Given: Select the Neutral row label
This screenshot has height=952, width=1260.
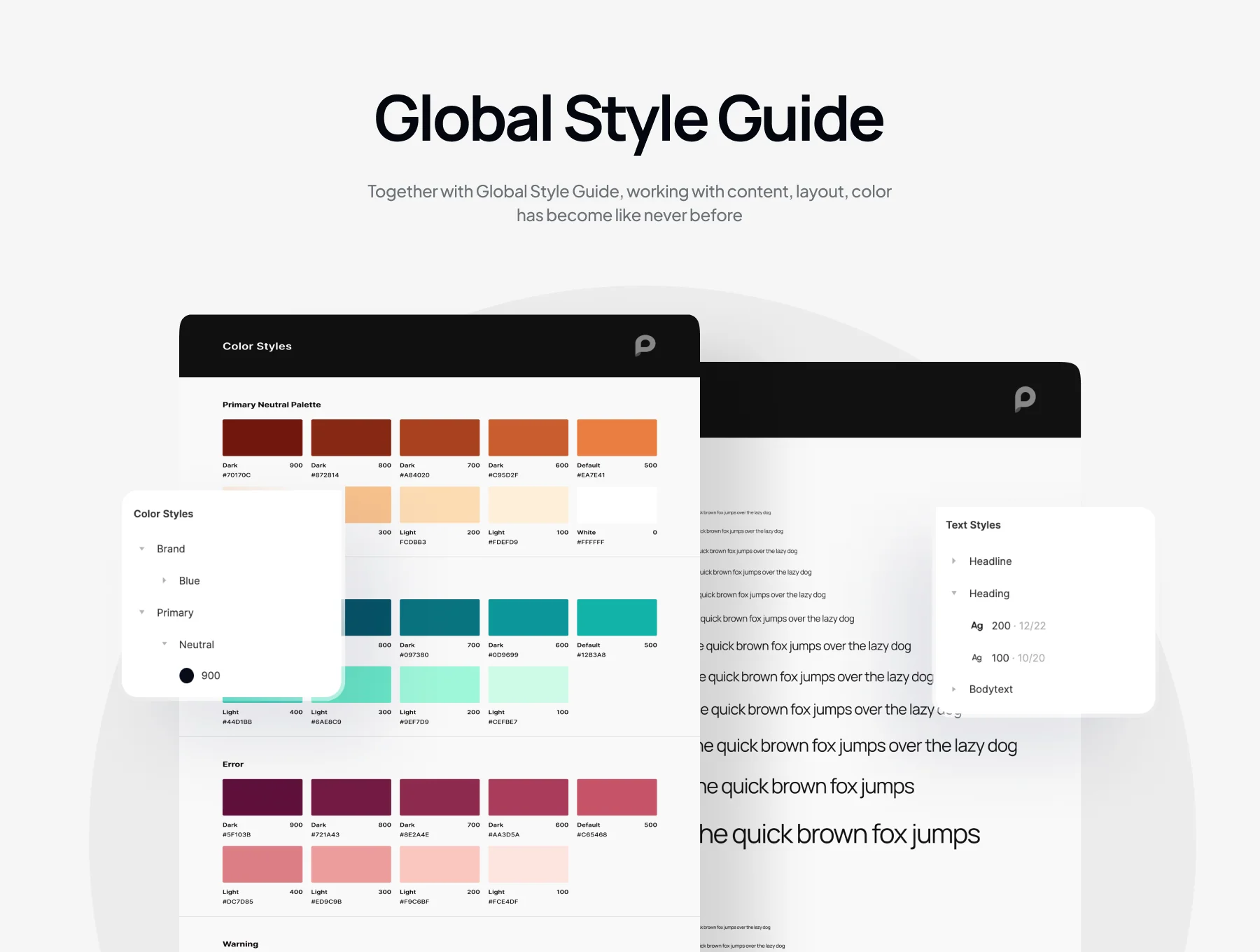Looking at the screenshot, I should click(x=197, y=645).
